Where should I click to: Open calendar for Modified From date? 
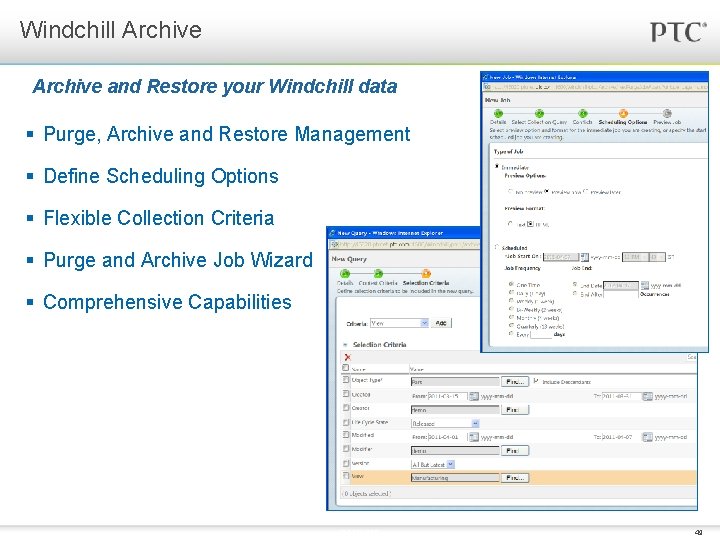pyautogui.click(x=473, y=437)
